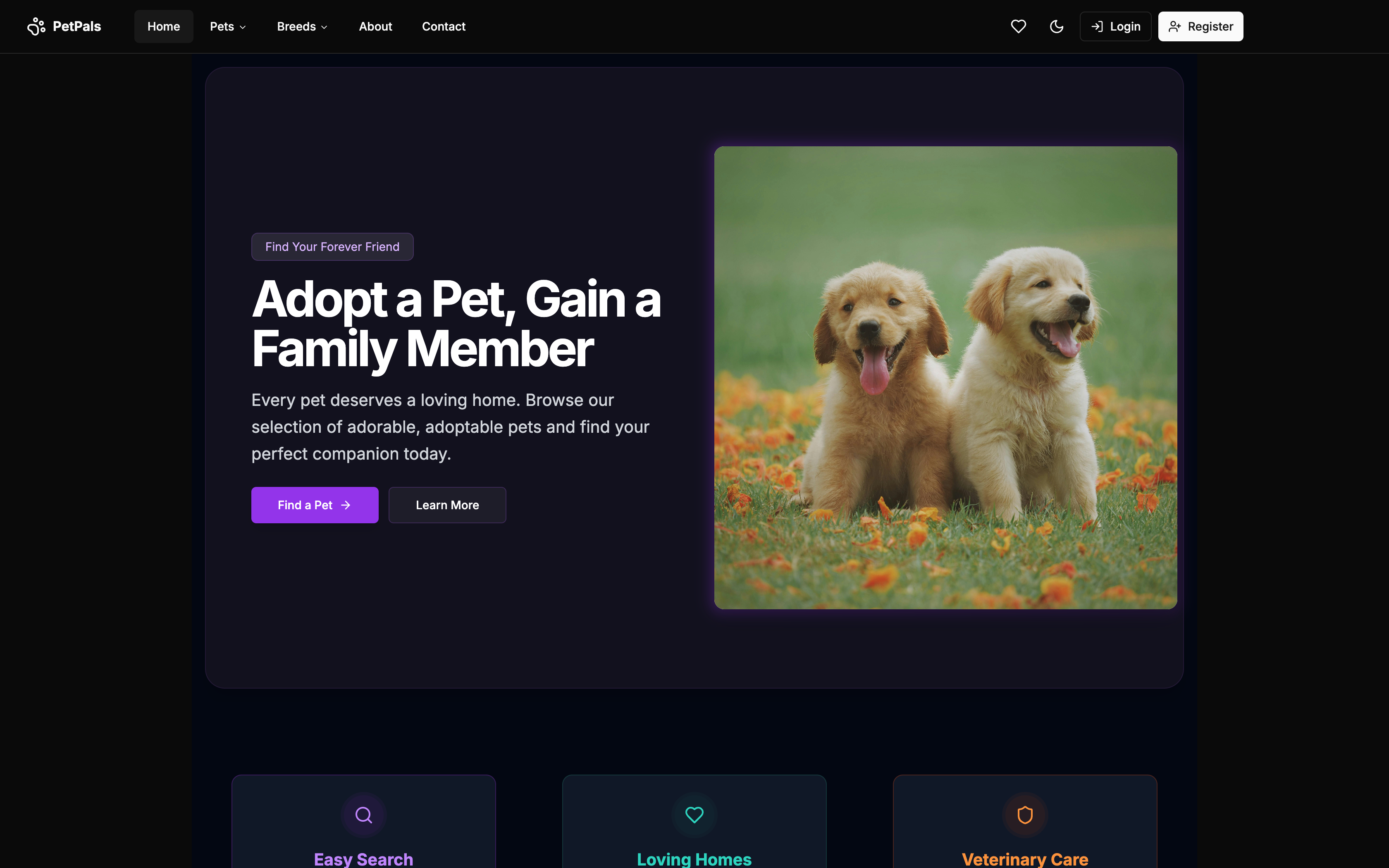Screen dimensions: 1389x868
Task: Click the Register button
Action: (x=1201, y=26)
